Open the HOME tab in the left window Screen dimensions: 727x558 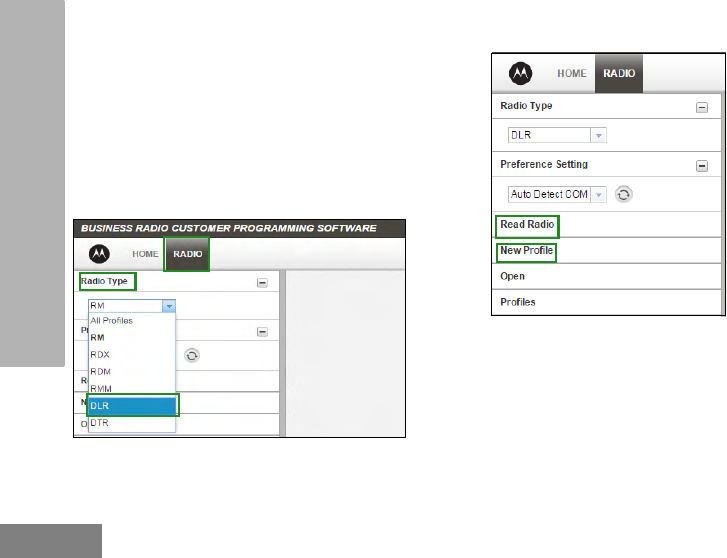point(145,254)
